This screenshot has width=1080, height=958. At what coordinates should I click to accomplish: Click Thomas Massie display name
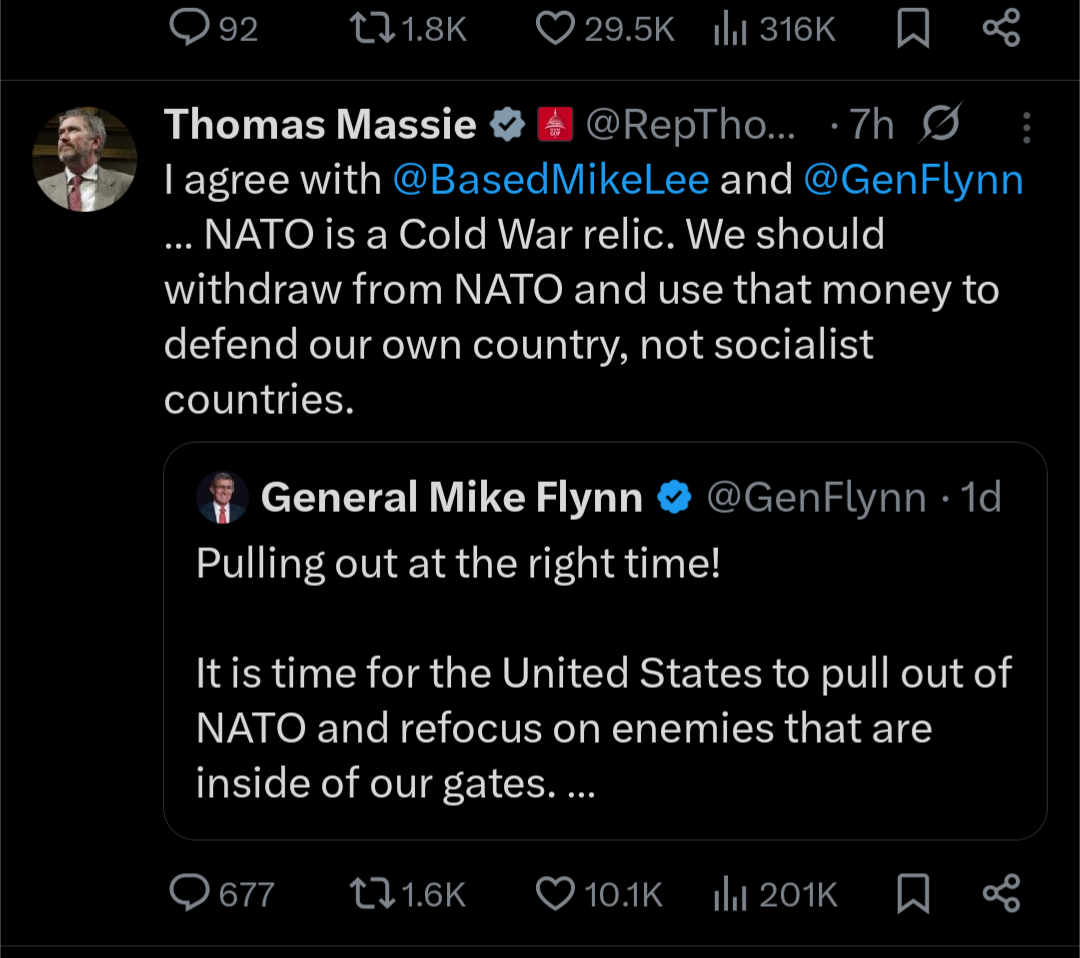click(x=320, y=125)
